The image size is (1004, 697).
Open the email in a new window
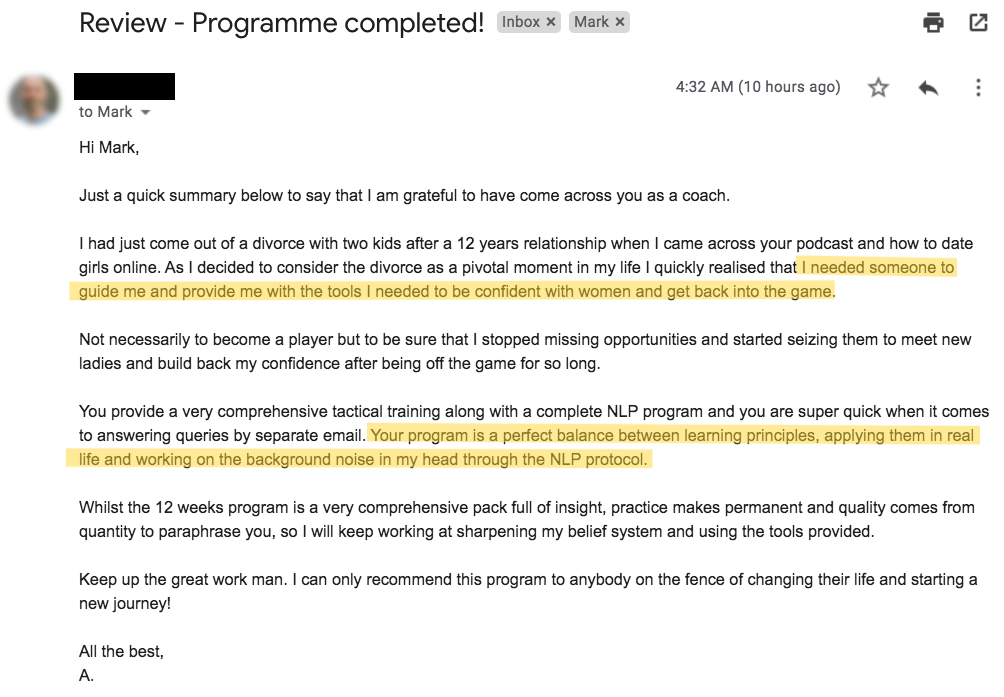(979, 22)
